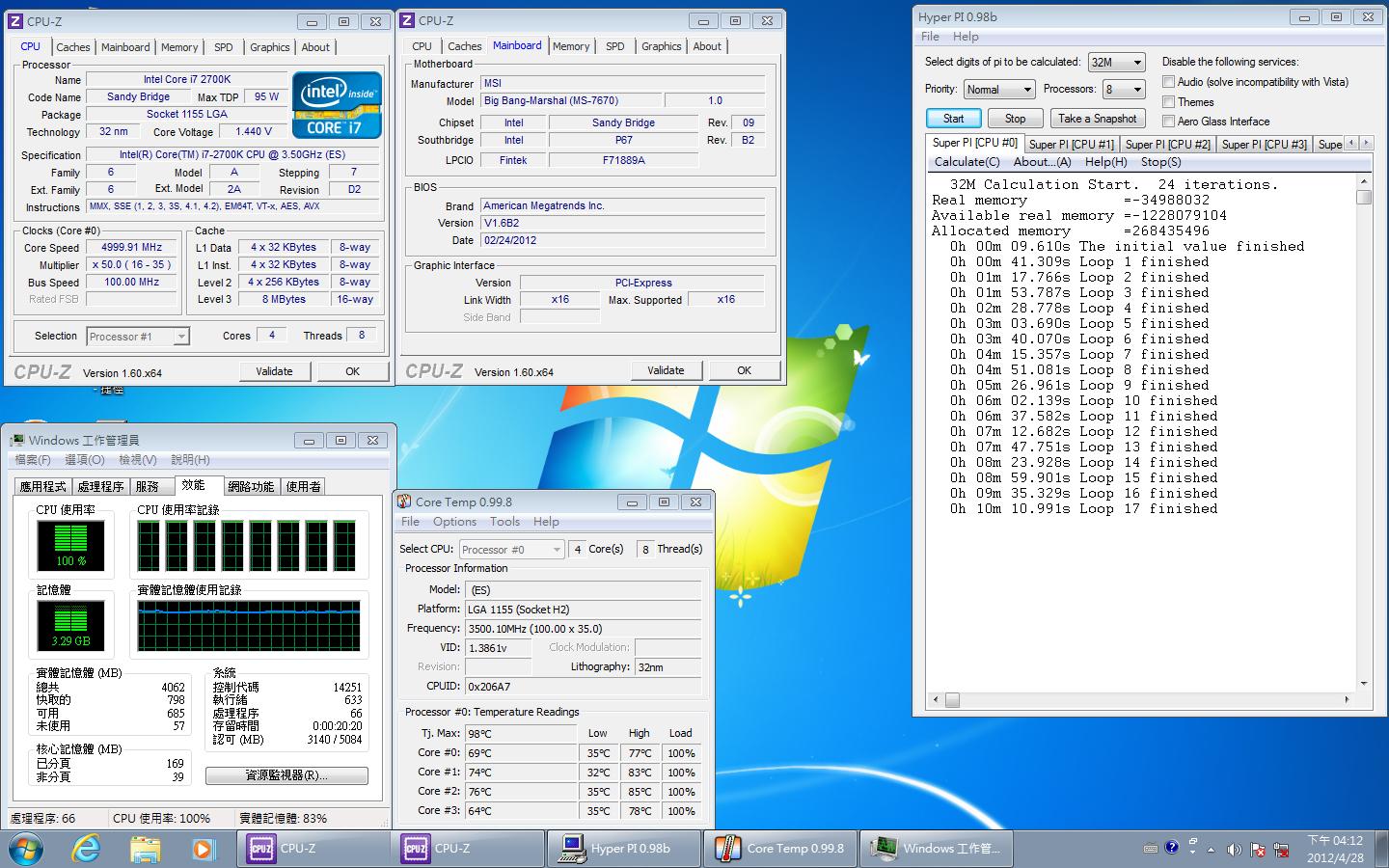The height and width of the screenshot is (868, 1389).
Task: Switch to the Caches tab in the CPU-Z CPU window
Action: (72, 47)
